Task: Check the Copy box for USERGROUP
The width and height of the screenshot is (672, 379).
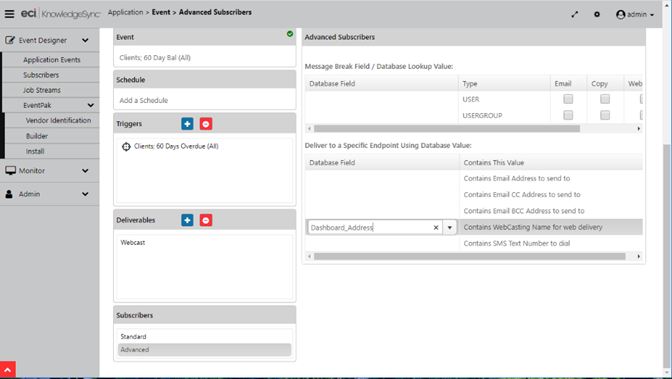Action: point(605,115)
